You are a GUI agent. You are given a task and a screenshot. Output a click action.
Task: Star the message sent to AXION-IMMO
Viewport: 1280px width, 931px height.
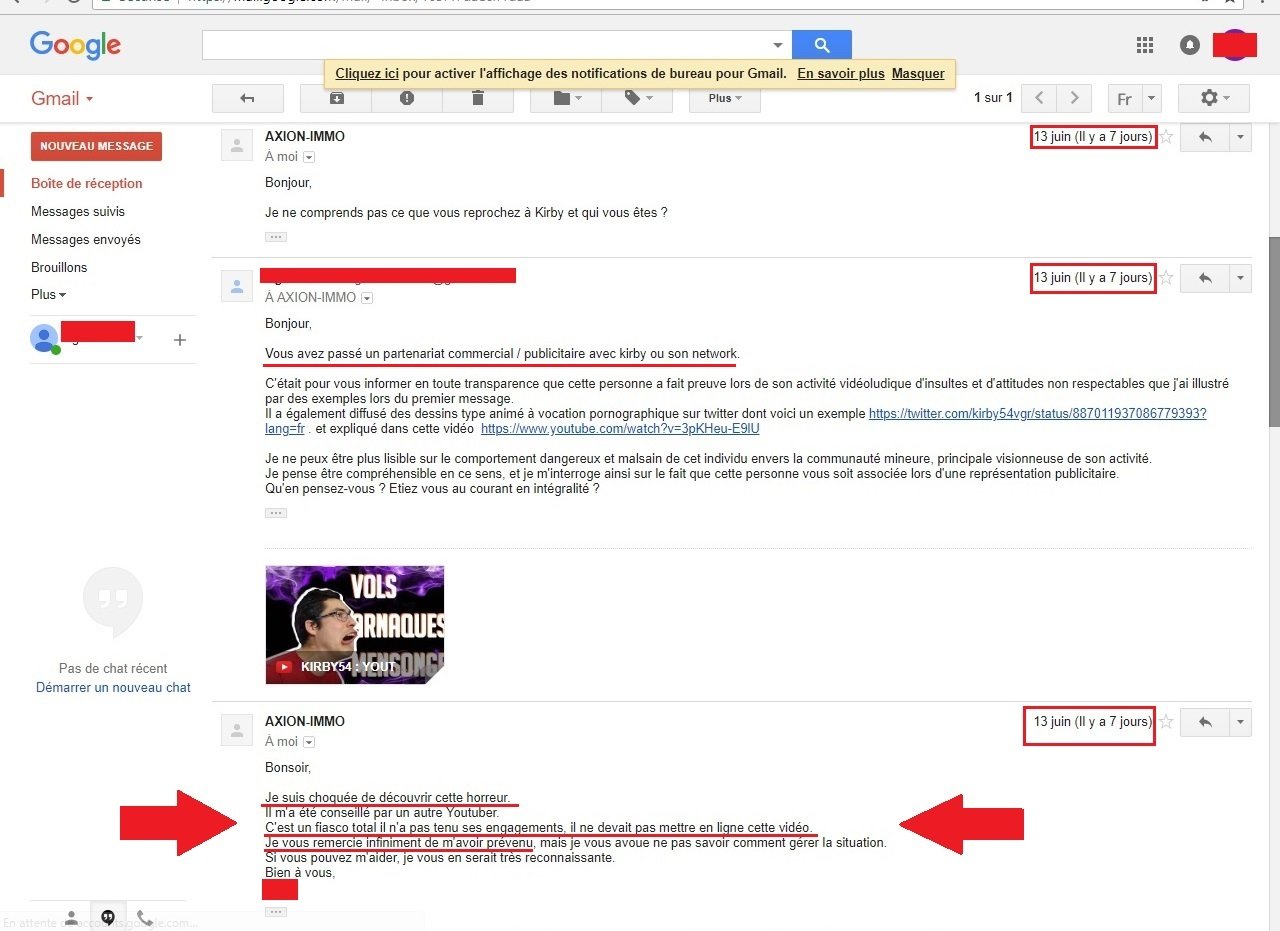click(x=1166, y=278)
